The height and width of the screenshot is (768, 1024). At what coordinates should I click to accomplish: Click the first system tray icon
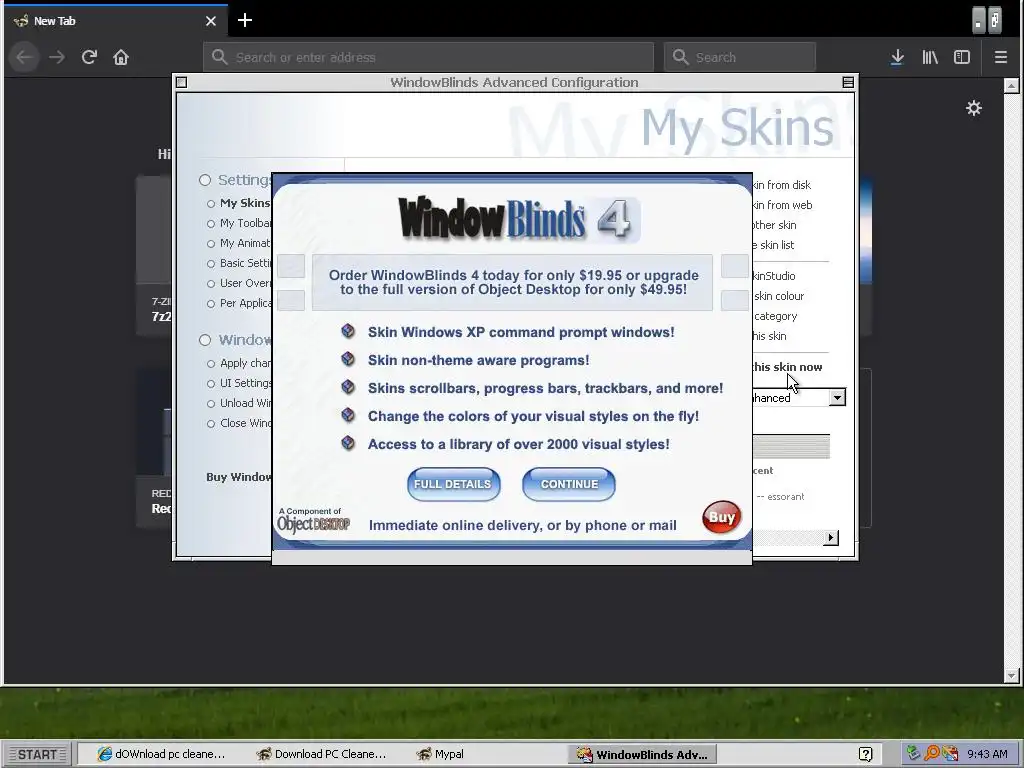914,754
